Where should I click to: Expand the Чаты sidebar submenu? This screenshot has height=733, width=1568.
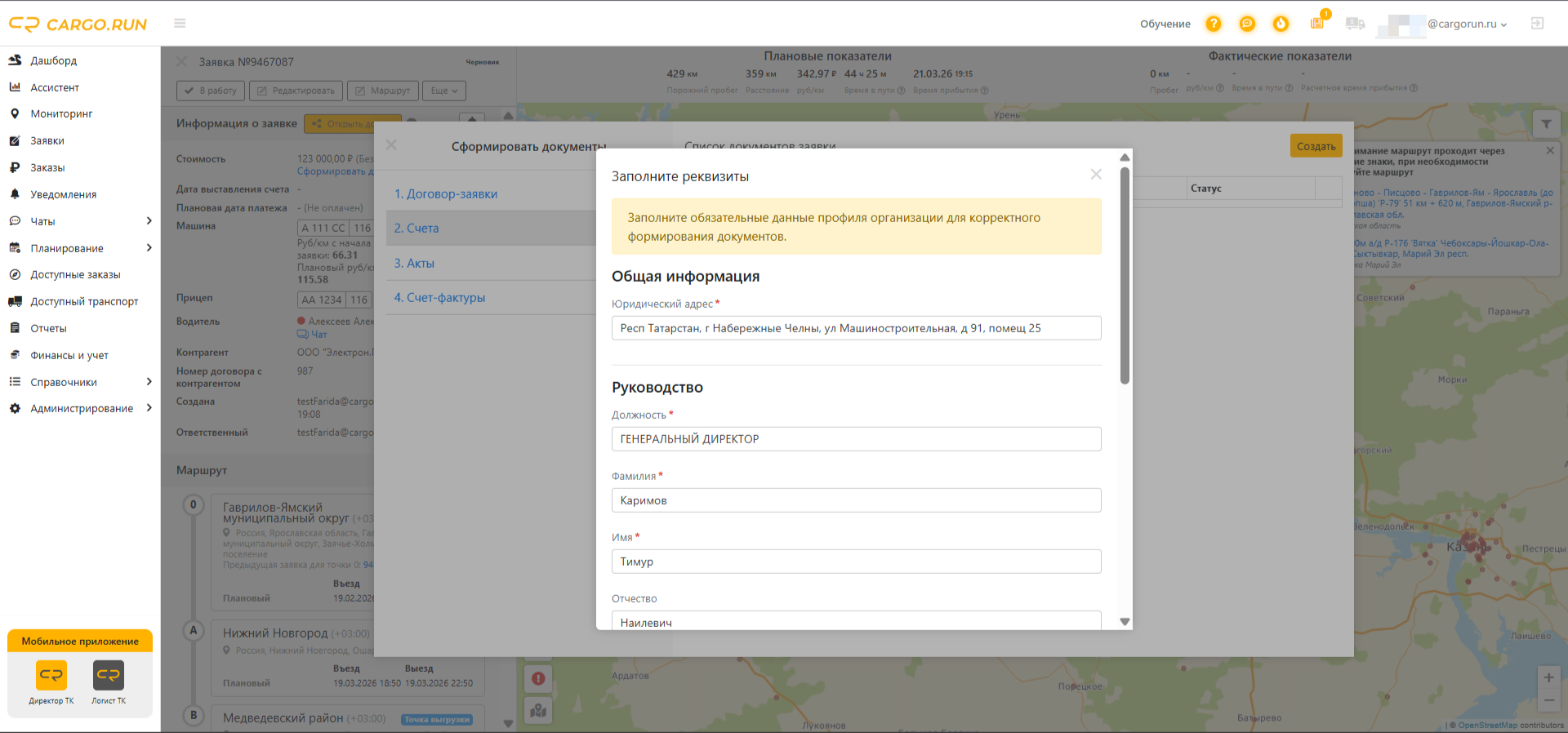(149, 221)
